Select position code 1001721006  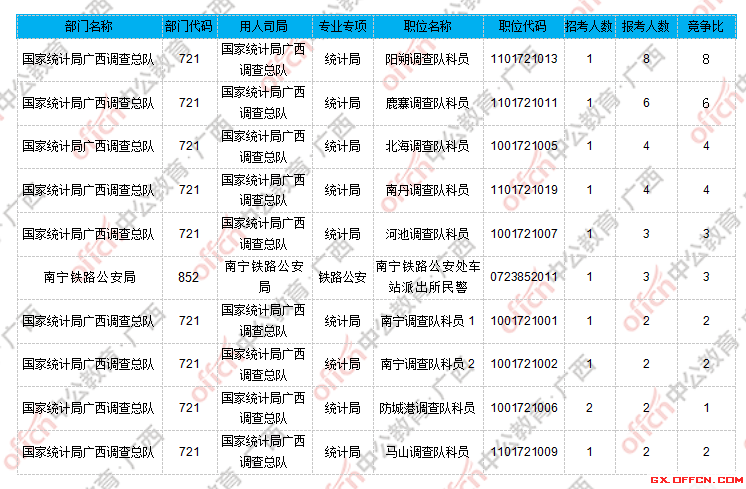524,408
